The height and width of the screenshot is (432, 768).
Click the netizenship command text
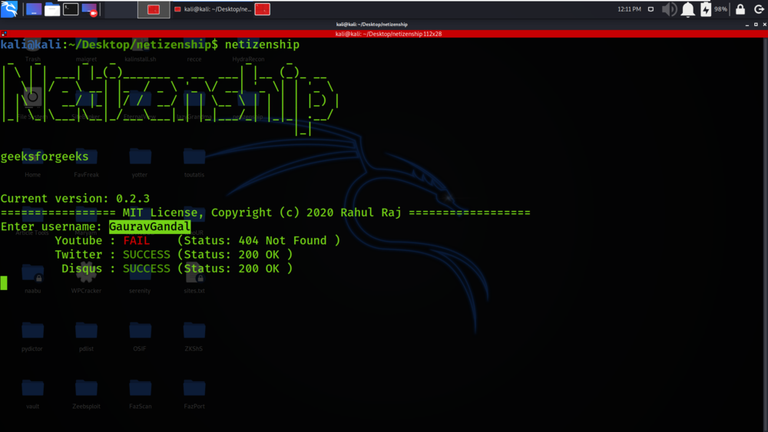point(262,45)
